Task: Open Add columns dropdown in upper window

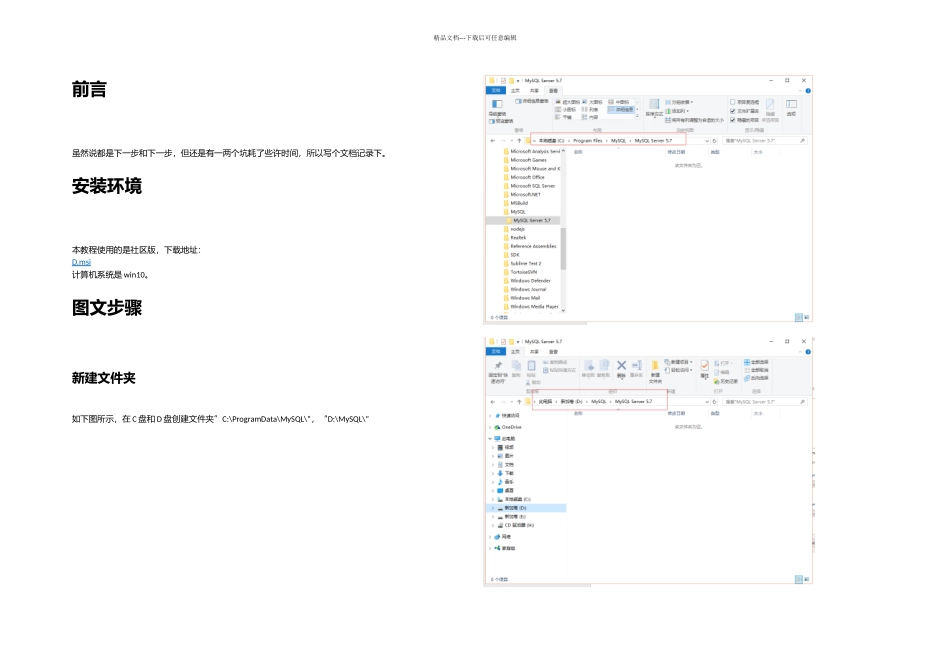Action: (x=677, y=111)
